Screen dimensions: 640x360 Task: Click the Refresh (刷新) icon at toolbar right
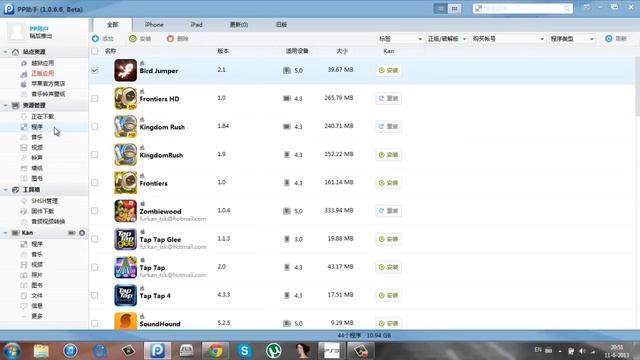click(609, 38)
